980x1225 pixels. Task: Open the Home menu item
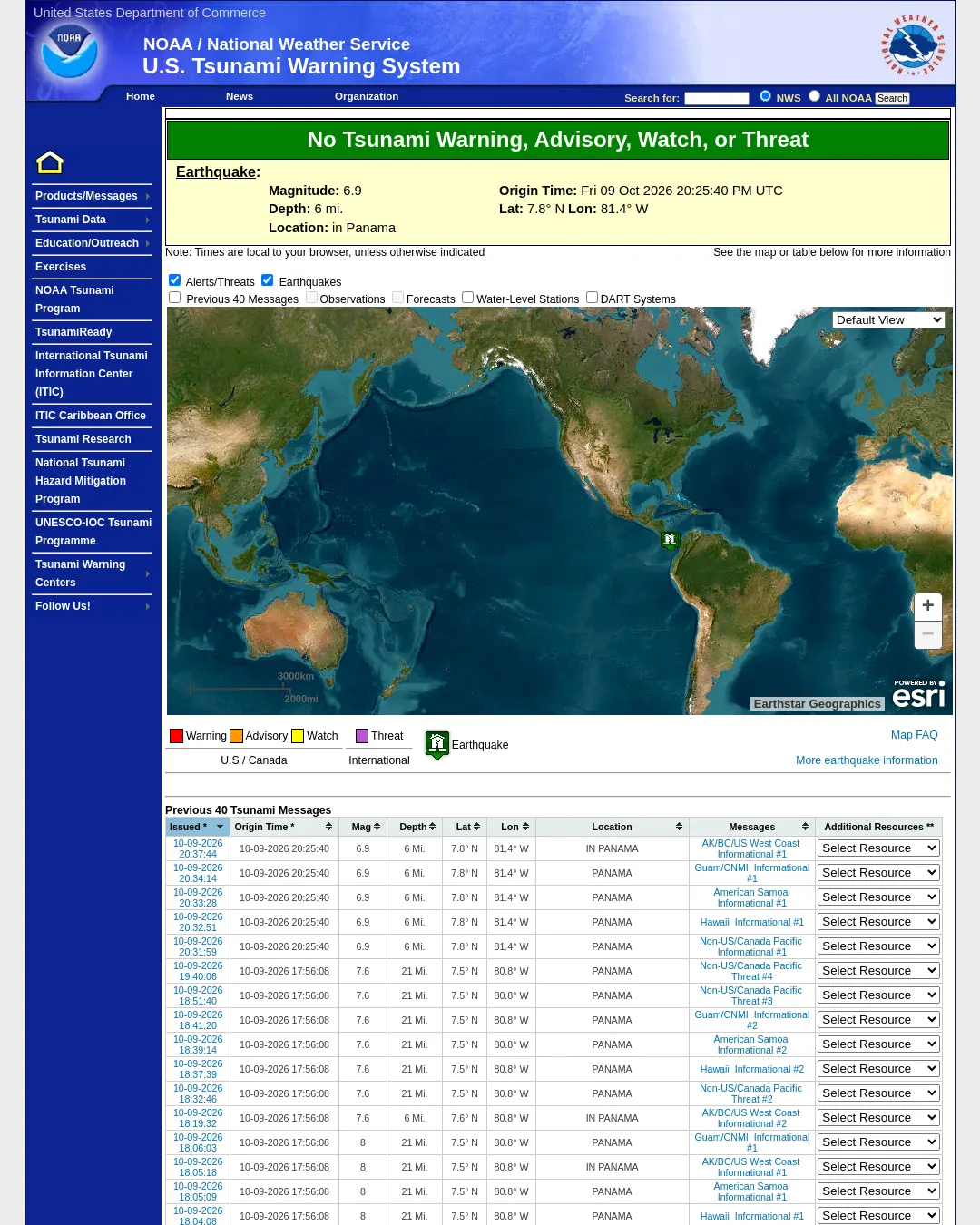[x=141, y=96]
